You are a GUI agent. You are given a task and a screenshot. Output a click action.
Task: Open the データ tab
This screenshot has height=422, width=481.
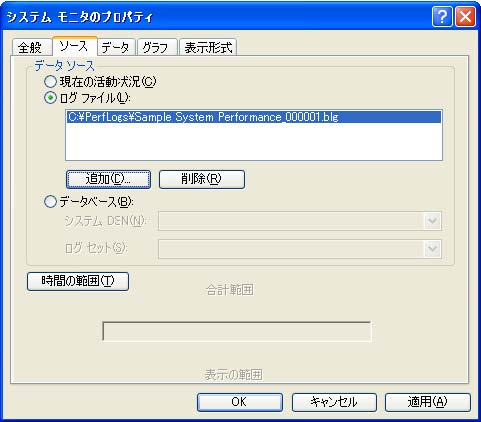116,47
